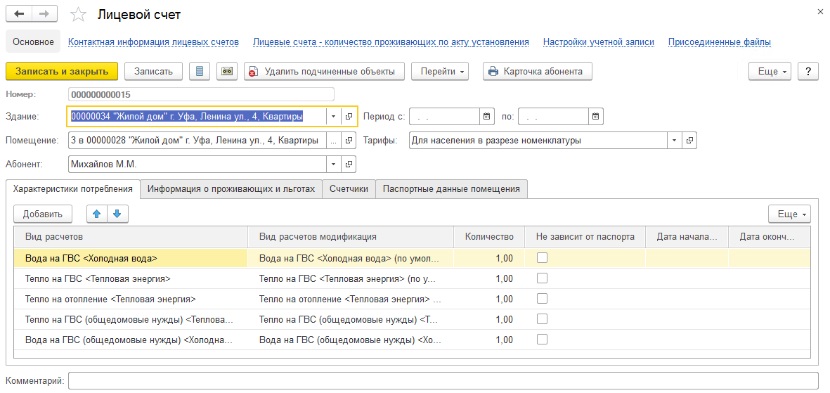Open the top toolbar Еще menu

coord(769,72)
